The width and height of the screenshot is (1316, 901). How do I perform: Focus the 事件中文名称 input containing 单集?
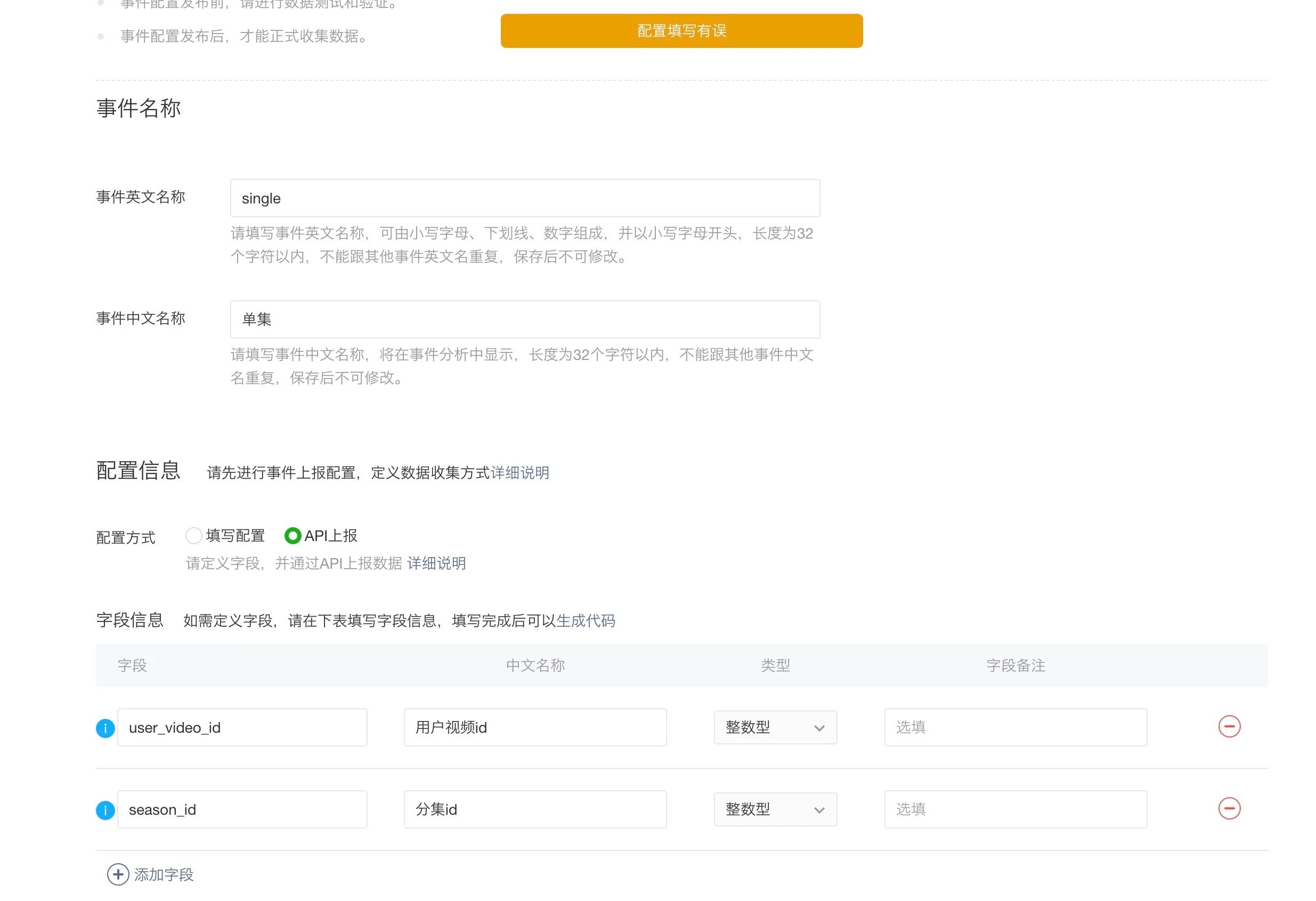click(524, 319)
